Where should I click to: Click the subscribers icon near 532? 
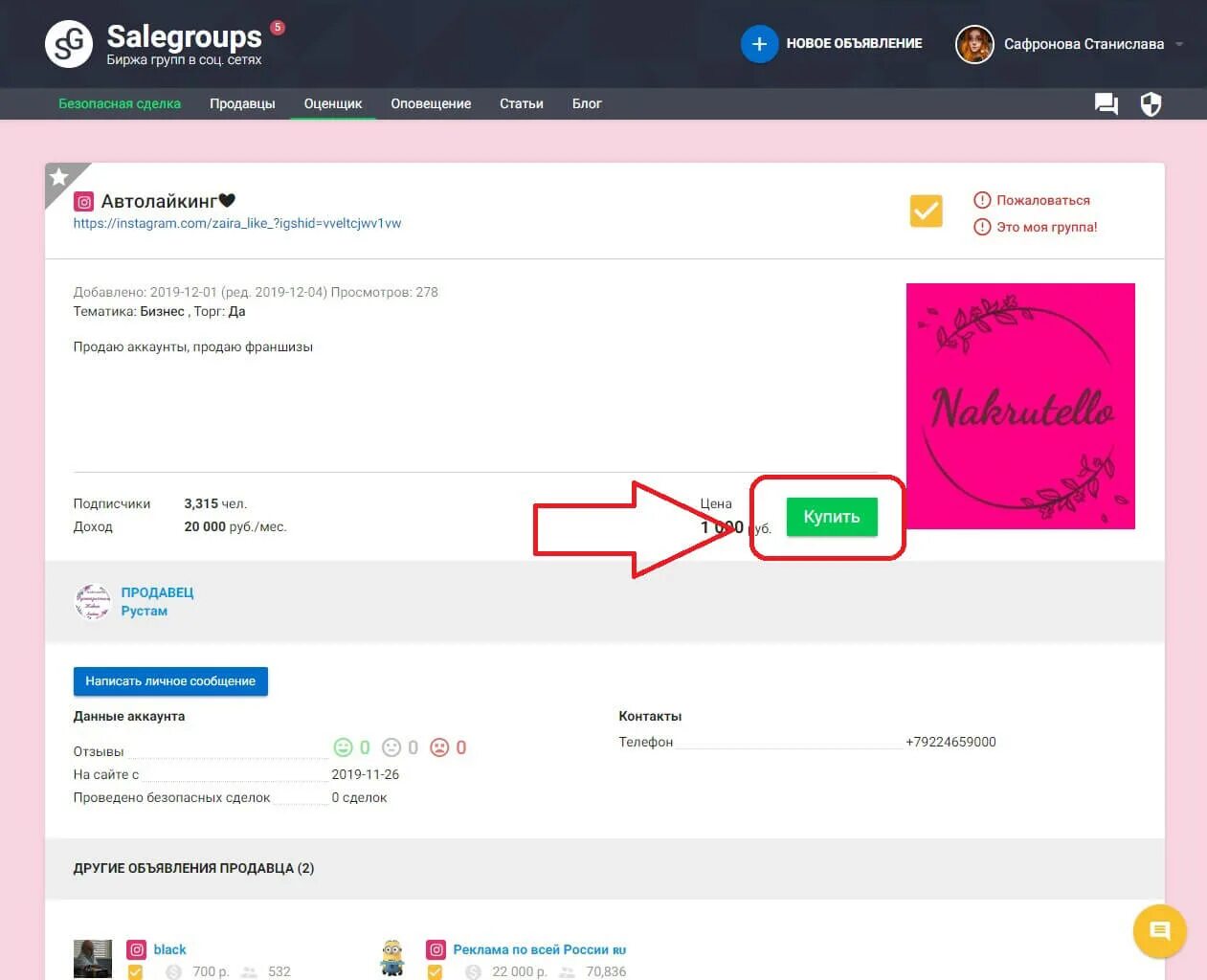point(249,972)
